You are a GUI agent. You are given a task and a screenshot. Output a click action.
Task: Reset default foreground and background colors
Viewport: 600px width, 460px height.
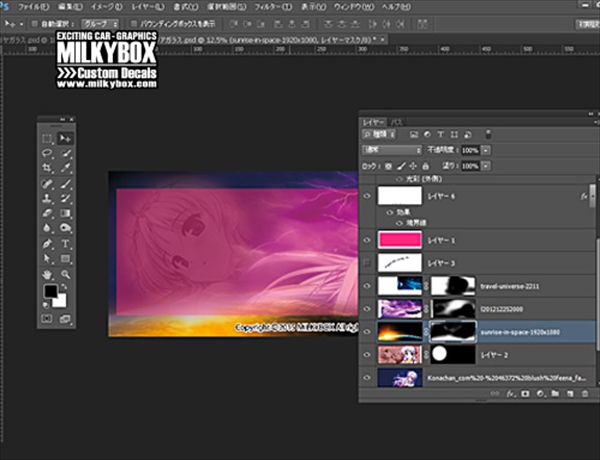(46, 305)
